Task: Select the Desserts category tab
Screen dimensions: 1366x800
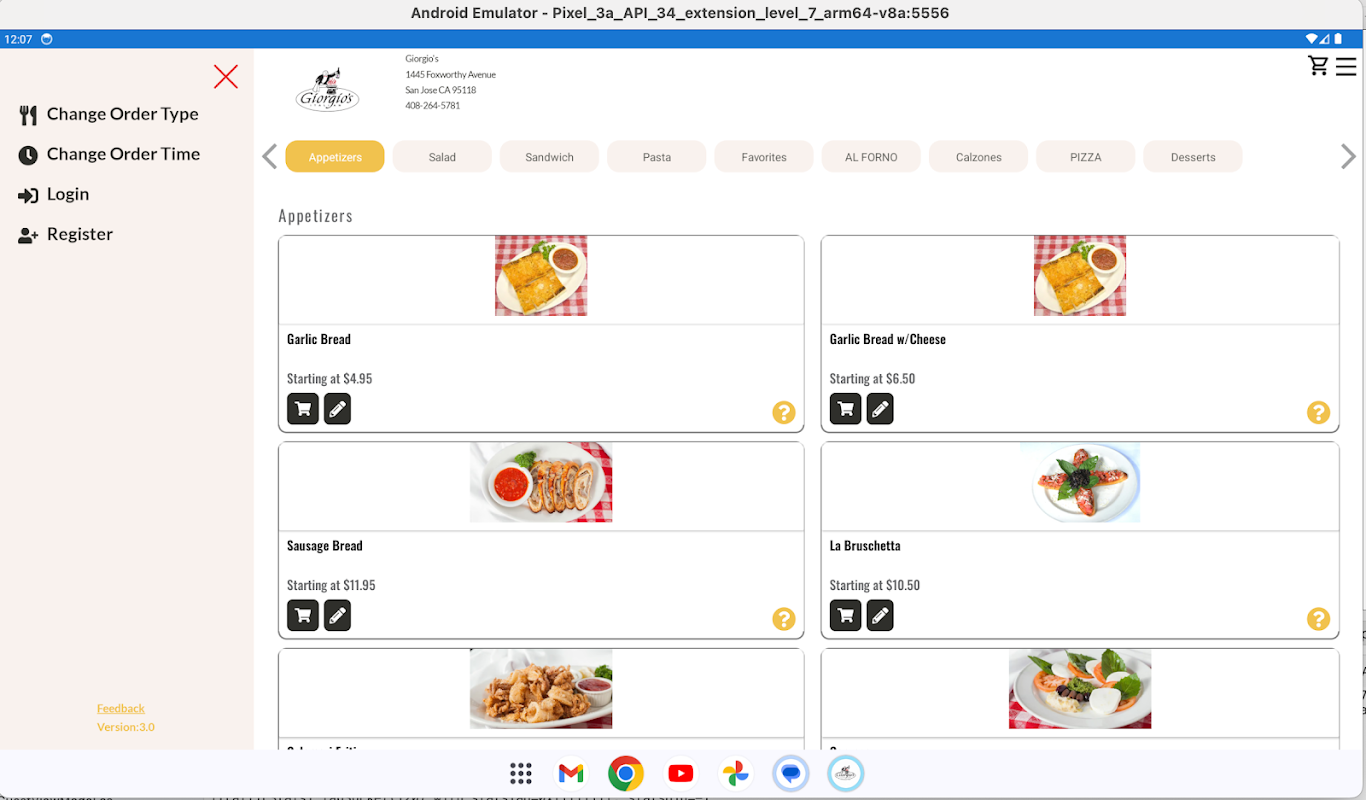Action: [1193, 157]
